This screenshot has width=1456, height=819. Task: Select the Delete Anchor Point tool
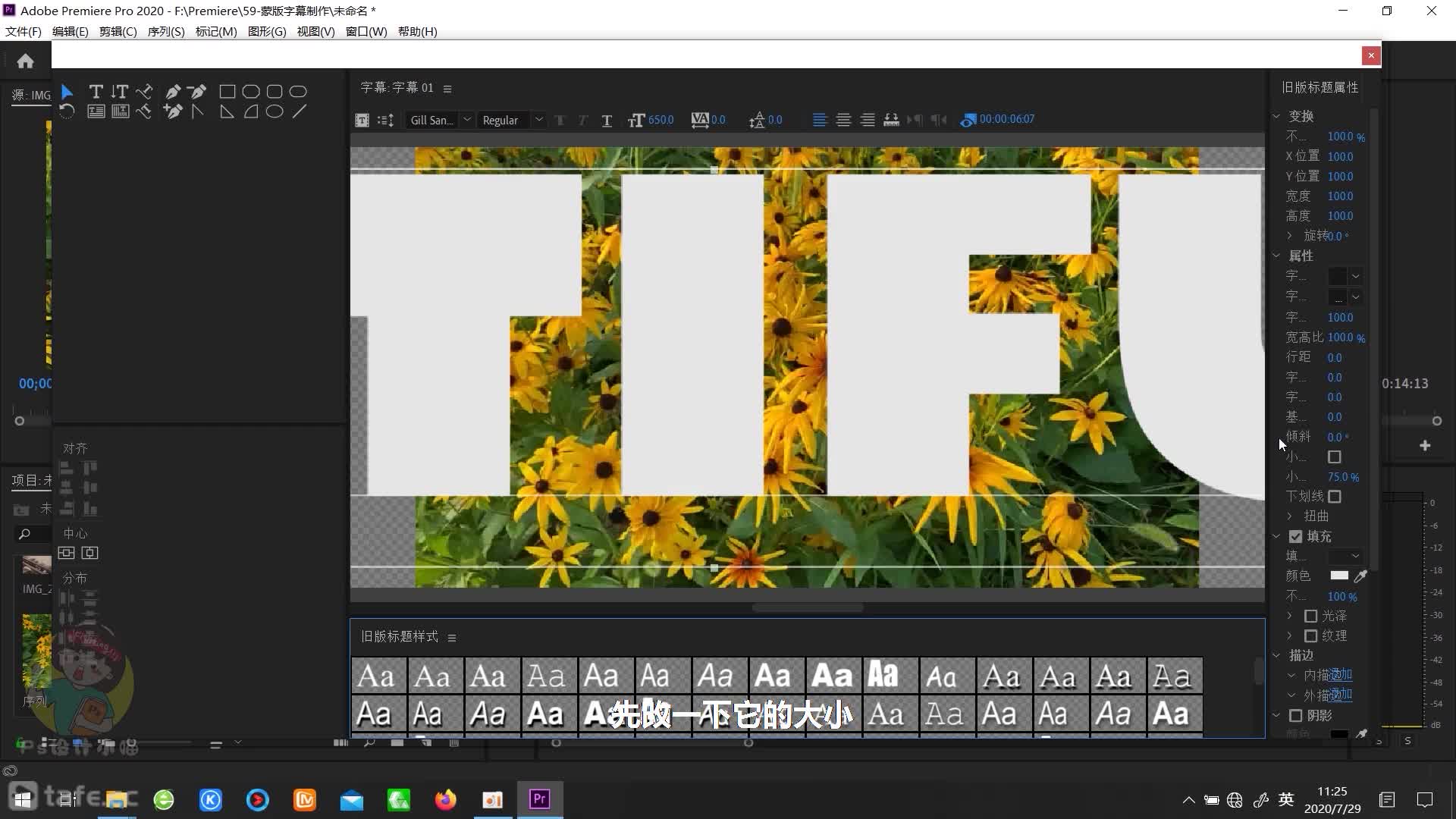click(x=197, y=92)
